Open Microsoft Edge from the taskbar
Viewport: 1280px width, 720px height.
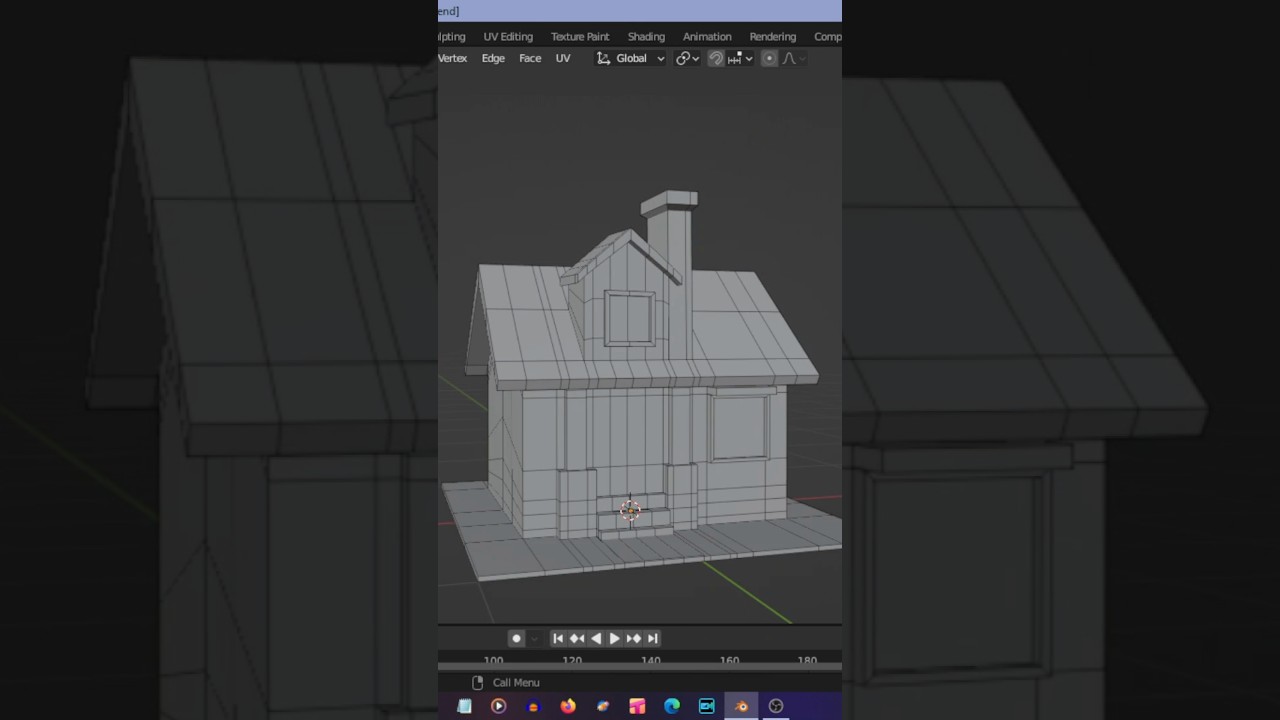[672, 706]
